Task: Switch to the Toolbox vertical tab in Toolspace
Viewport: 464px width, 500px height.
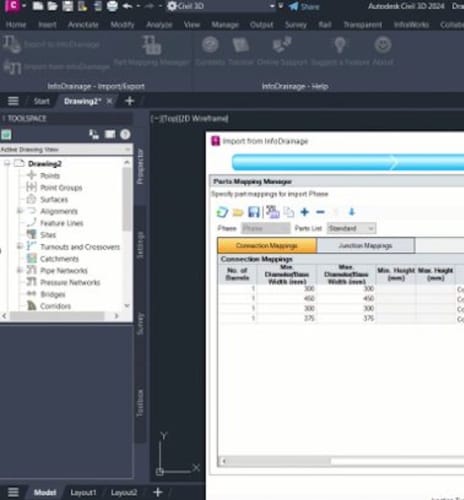Action: click(x=140, y=403)
